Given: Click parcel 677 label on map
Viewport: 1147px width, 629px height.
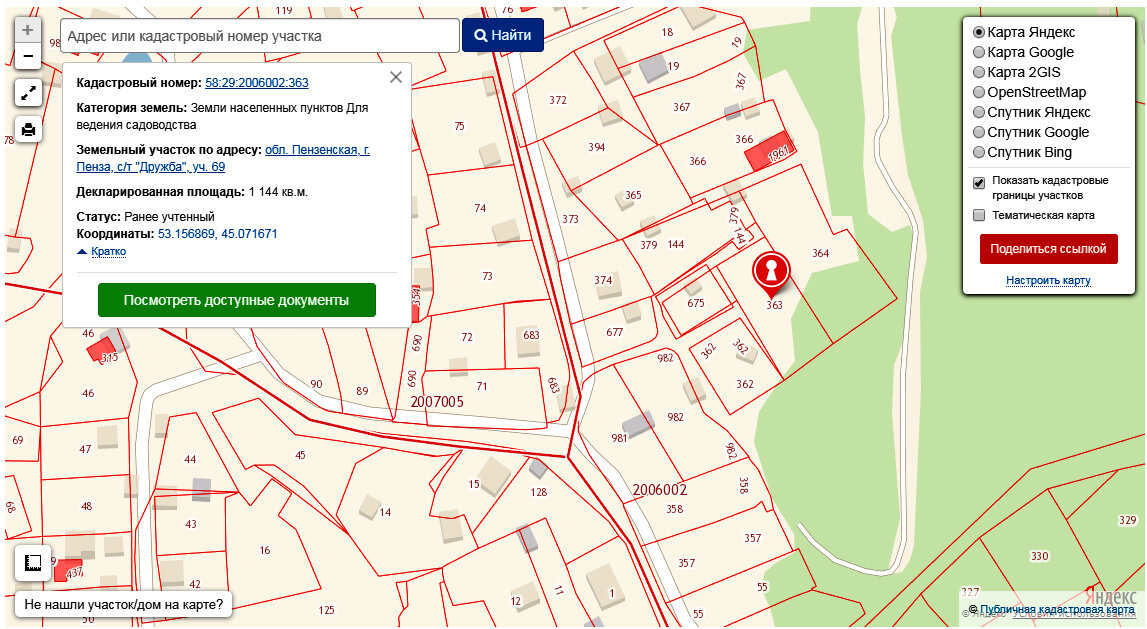Looking at the screenshot, I should pos(614,332).
